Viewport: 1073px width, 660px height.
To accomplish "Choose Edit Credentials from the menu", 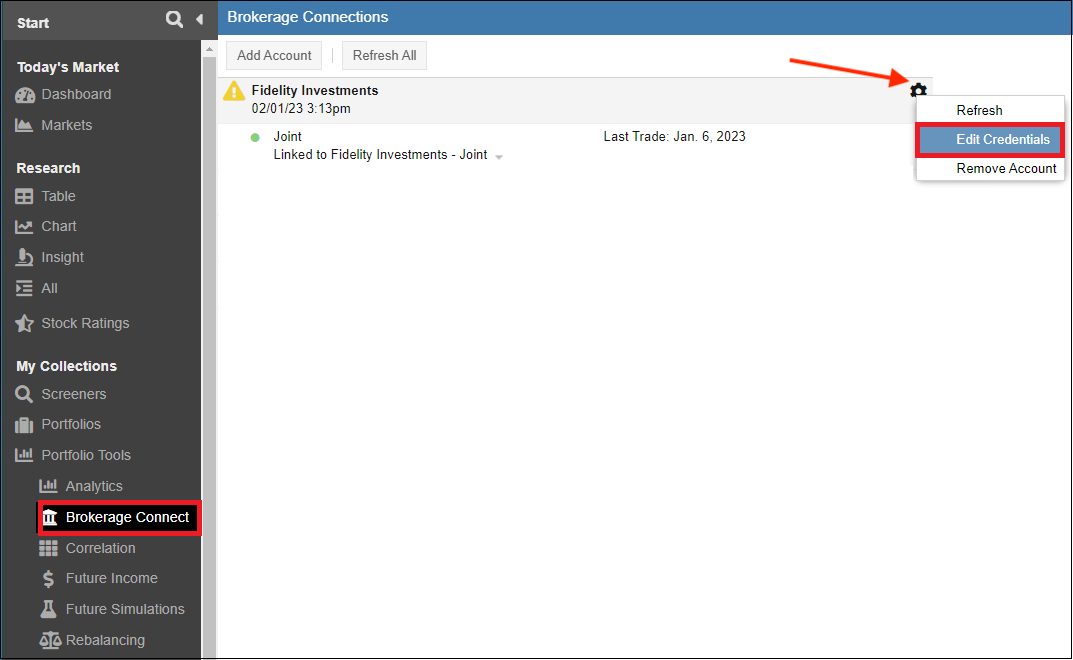I will tap(990, 140).
